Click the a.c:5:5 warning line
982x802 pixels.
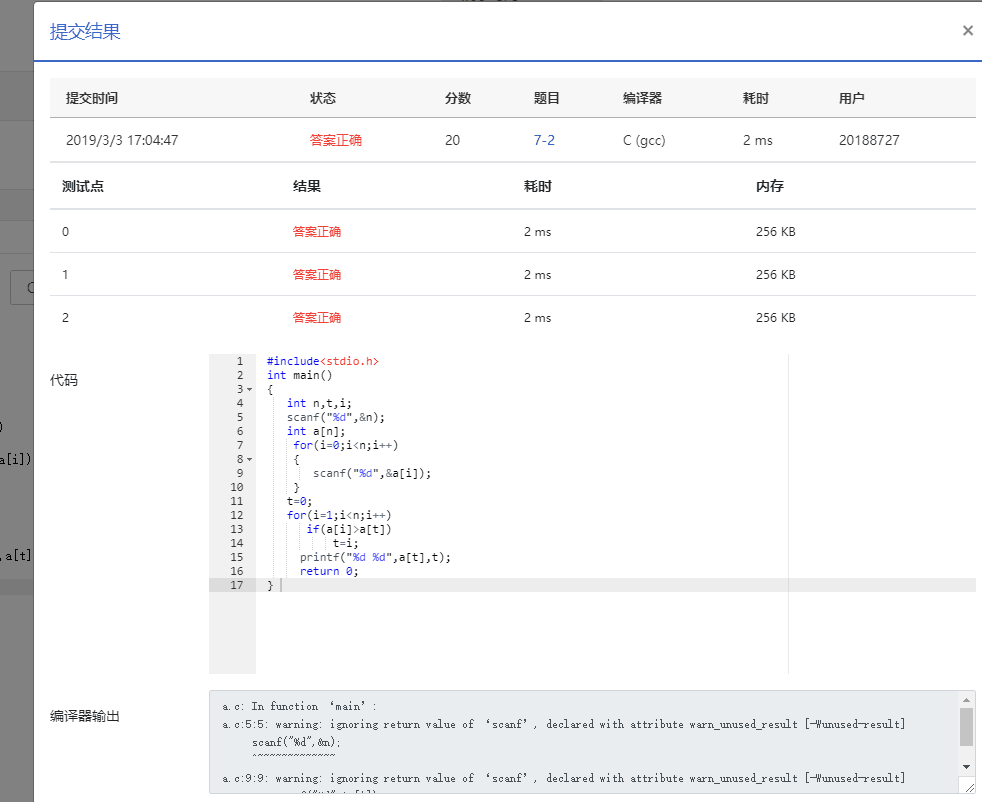click(x=564, y=724)
